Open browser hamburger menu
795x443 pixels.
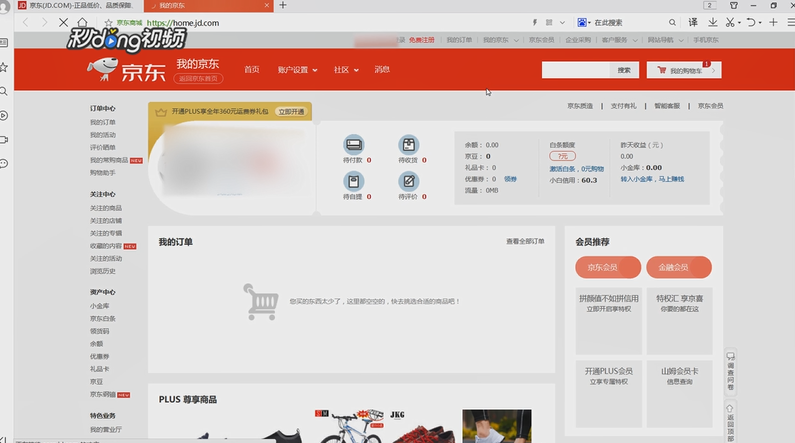point(791,22)
